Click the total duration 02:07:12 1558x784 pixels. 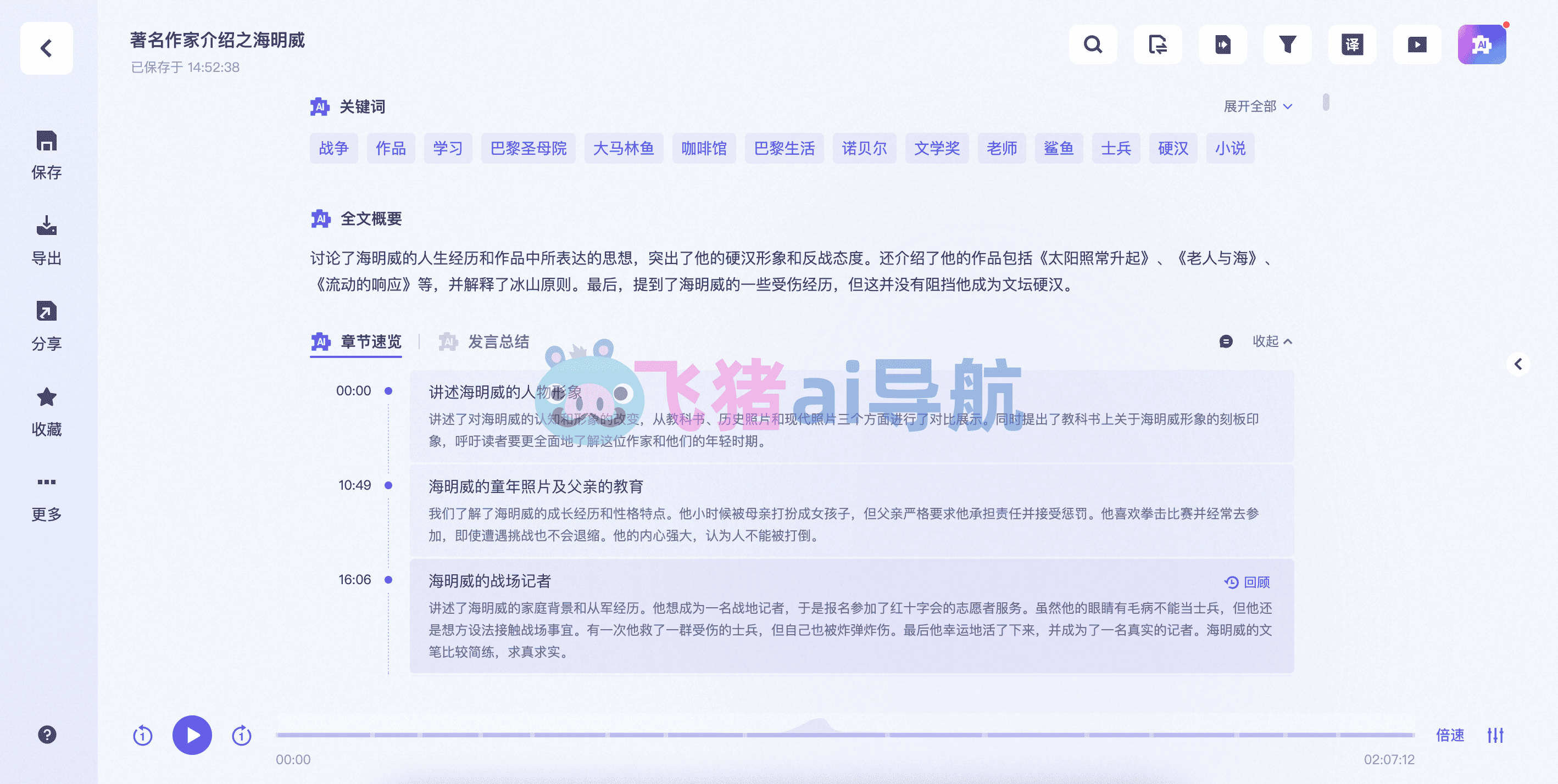(x=1389, y=759)
